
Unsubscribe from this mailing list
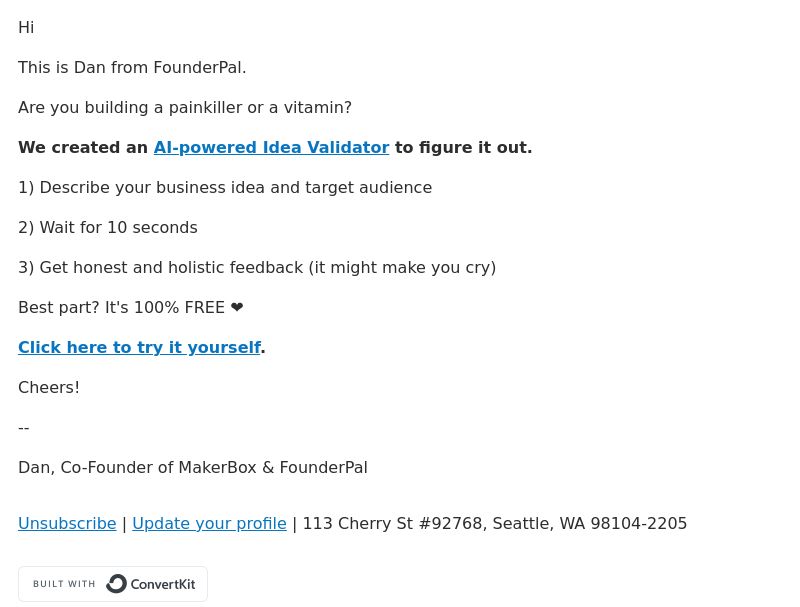point(67,523)
